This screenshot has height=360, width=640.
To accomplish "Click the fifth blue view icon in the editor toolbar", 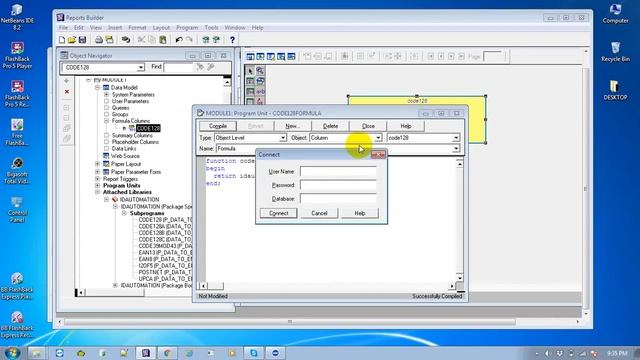I will tap(291, 56).
